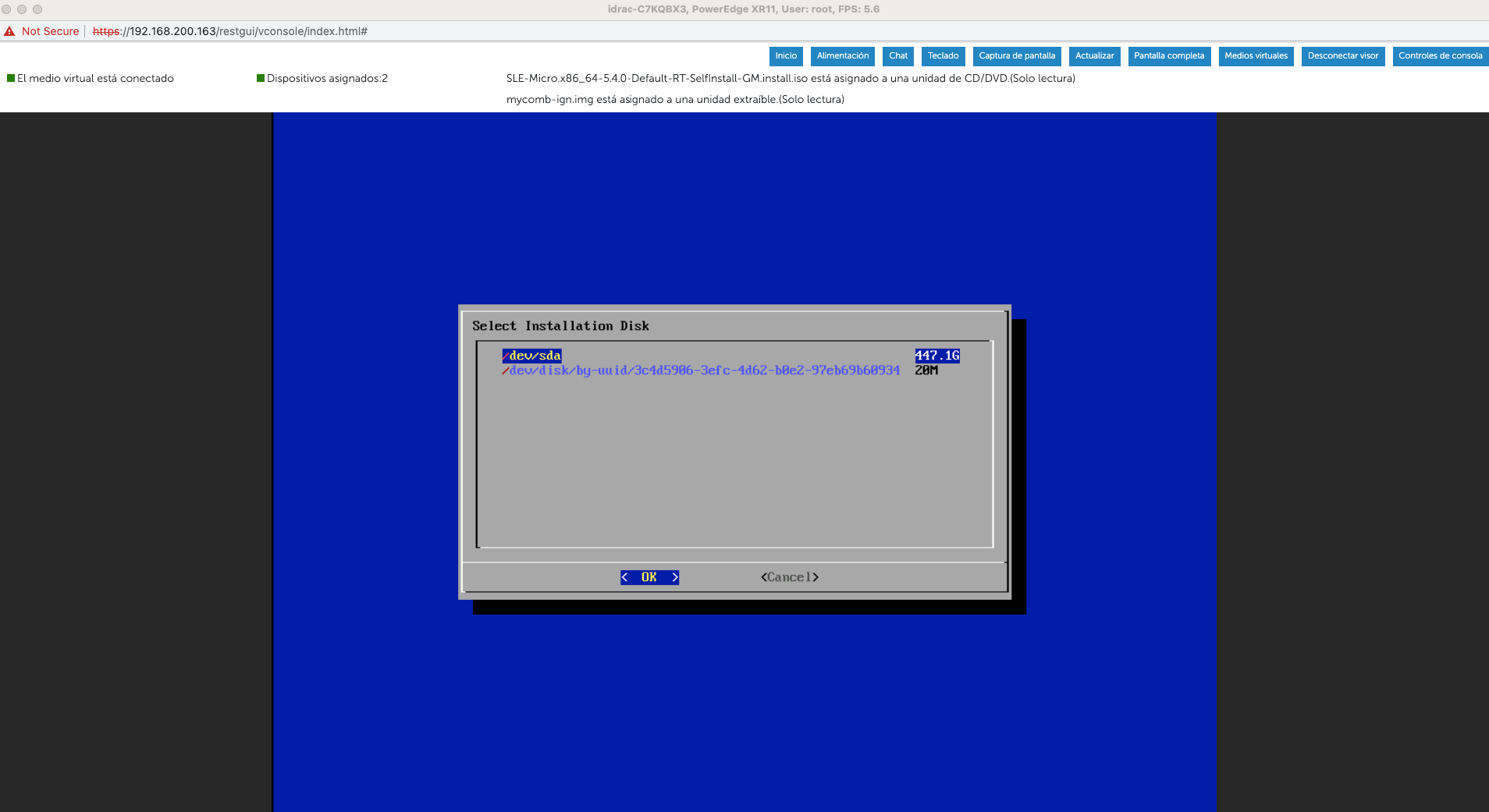Click the 447.1G disk size value

coord(937,356)
